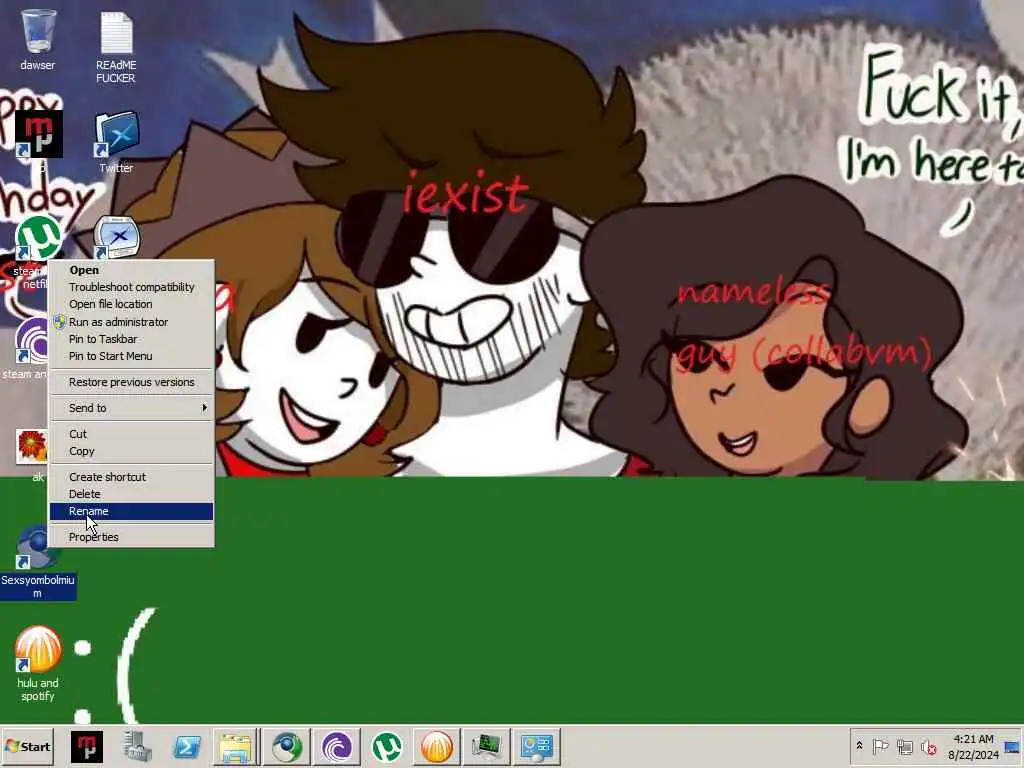Click the Show Desktop button
Viewport: 1024px width, 768px height.
[1014, 746]
